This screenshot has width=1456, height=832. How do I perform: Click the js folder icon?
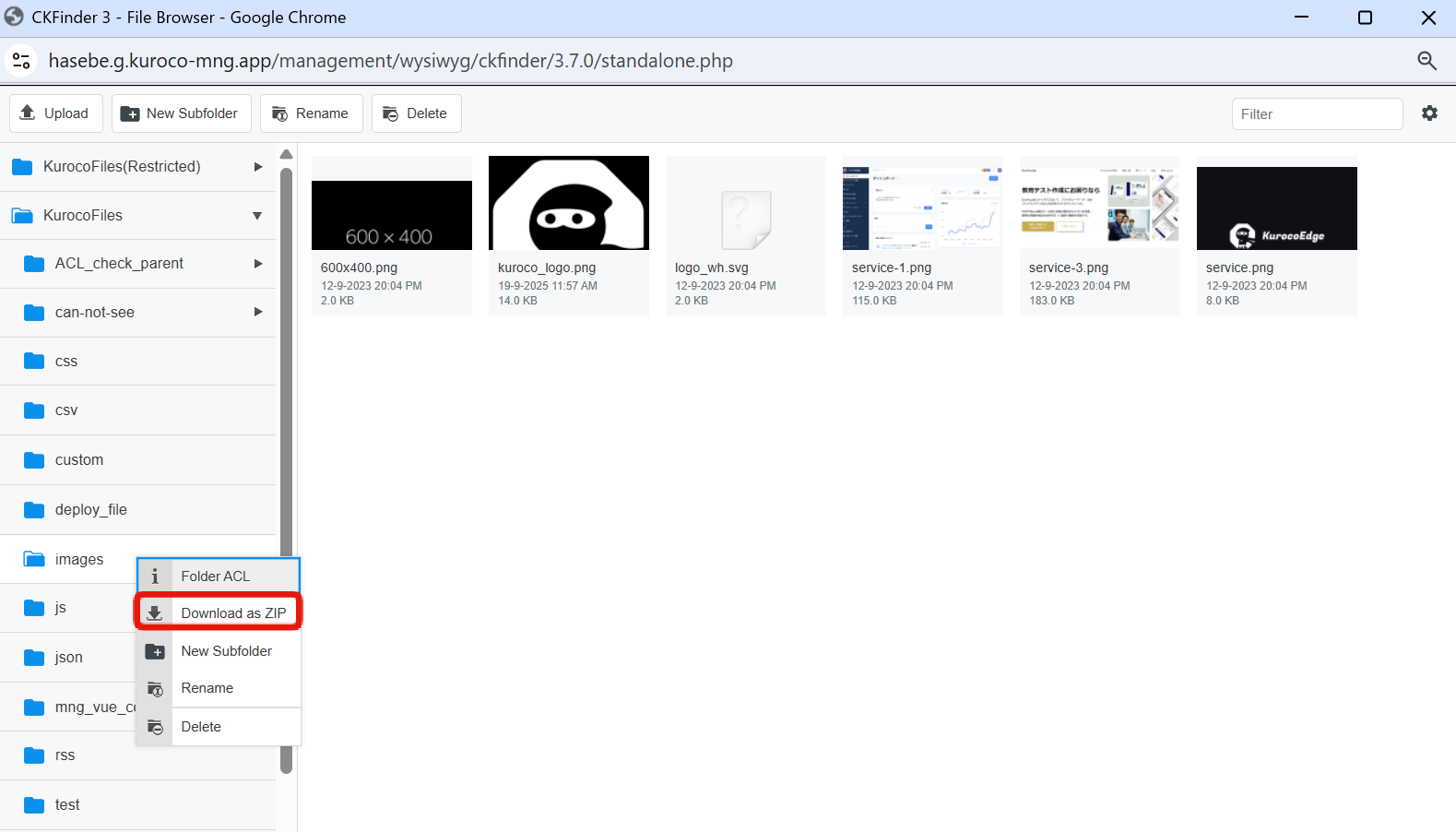coord(34,608)
